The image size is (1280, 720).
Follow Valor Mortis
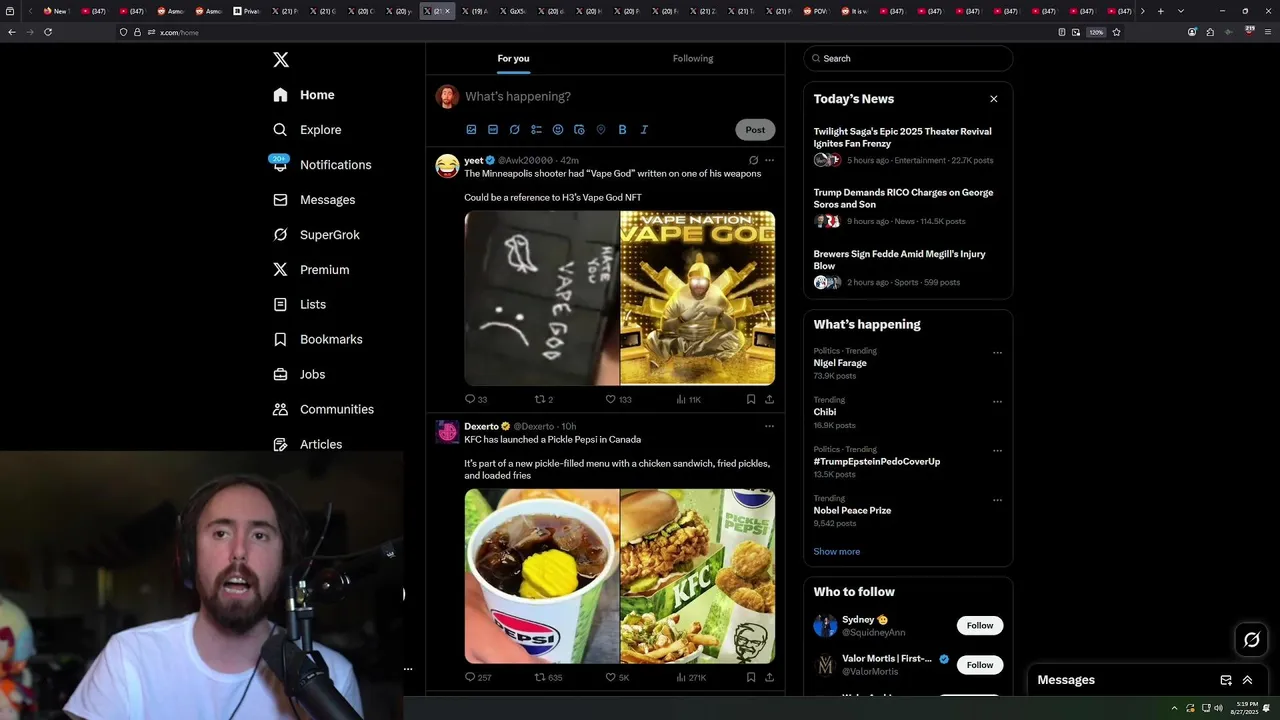[x=980, y=665]
